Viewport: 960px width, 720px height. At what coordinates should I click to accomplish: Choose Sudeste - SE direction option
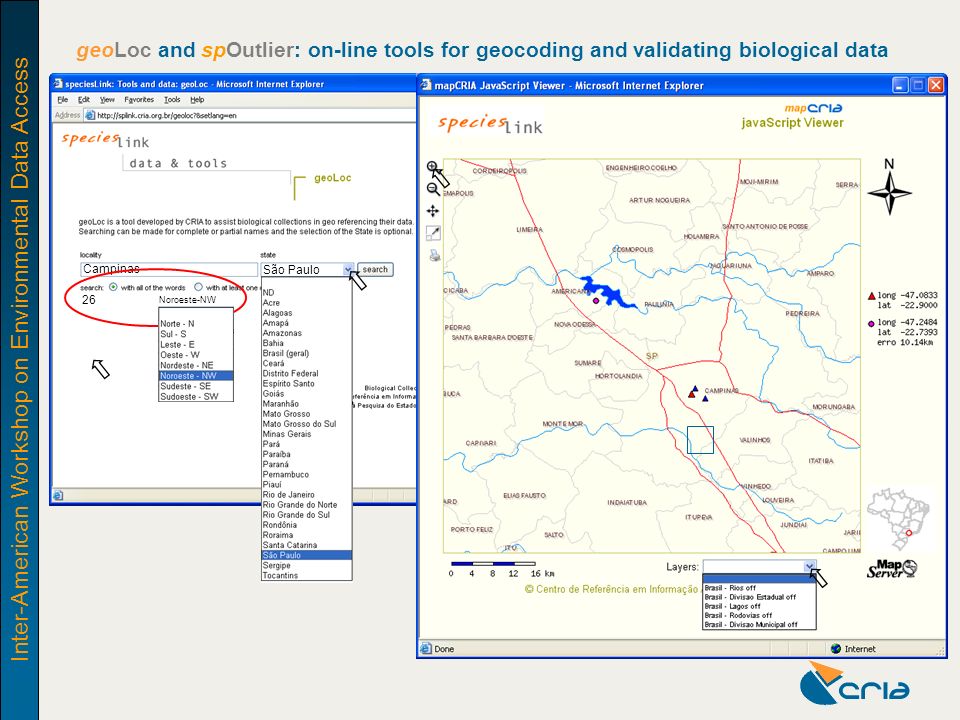click(x=196, y=386)
